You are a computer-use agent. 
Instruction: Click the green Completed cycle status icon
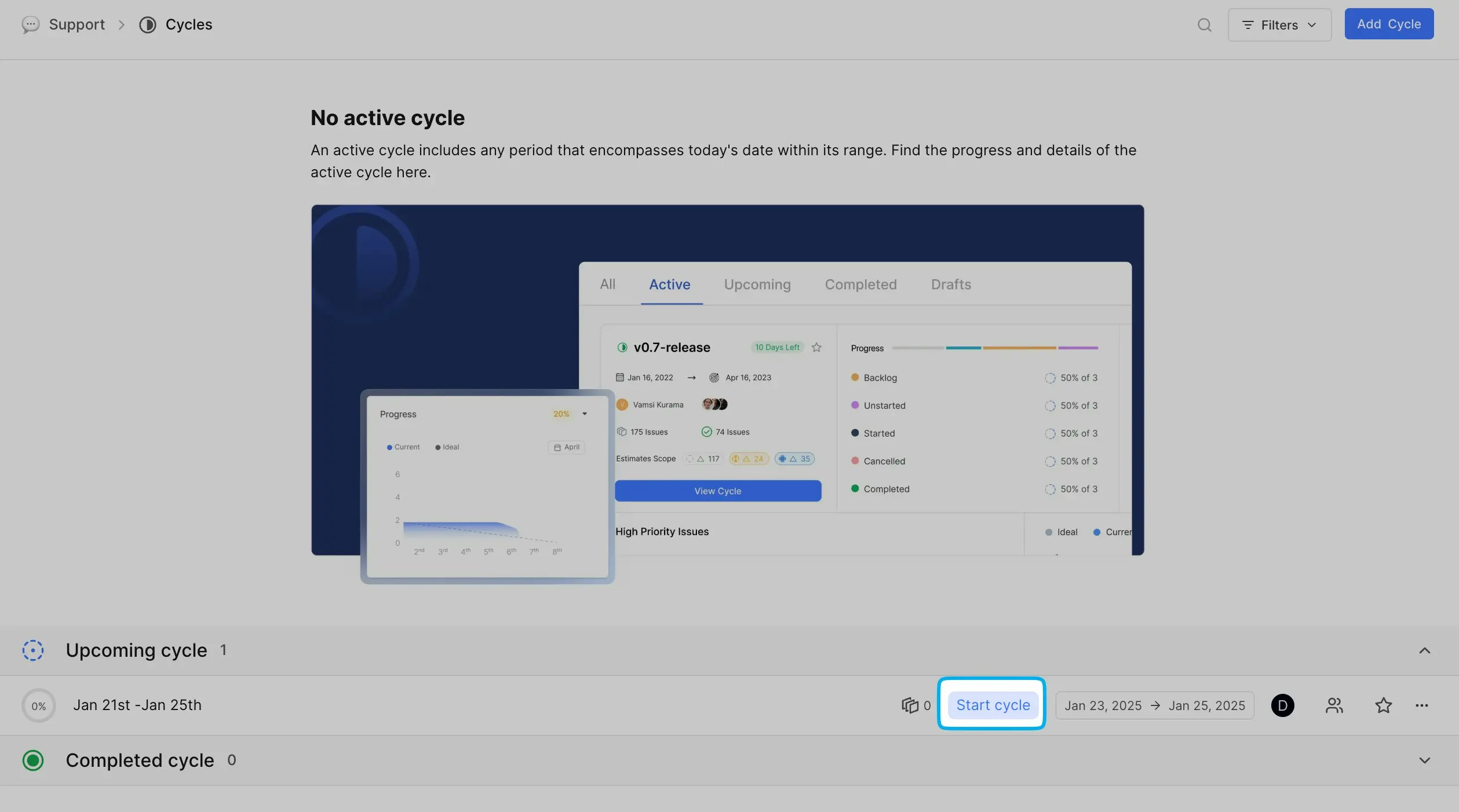(33, 760)
